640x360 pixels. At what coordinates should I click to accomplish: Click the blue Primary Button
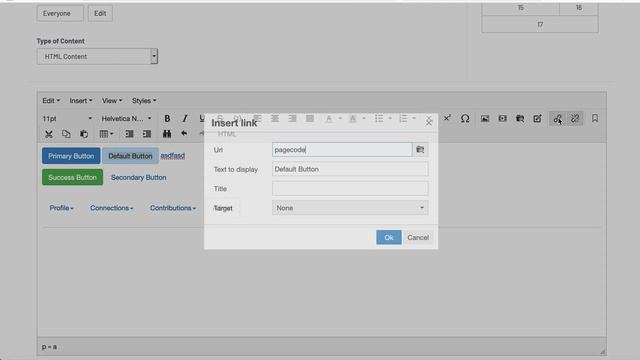pos(71,156)
